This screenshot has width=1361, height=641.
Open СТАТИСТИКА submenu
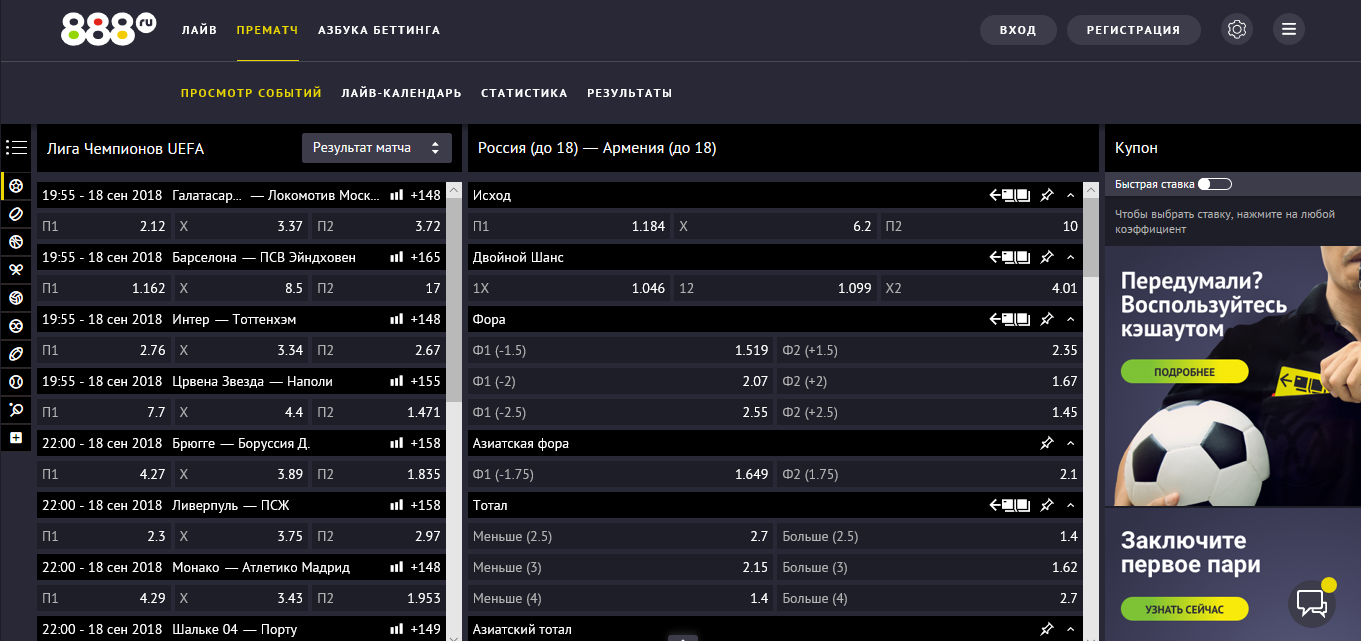(x=524, y=93)
